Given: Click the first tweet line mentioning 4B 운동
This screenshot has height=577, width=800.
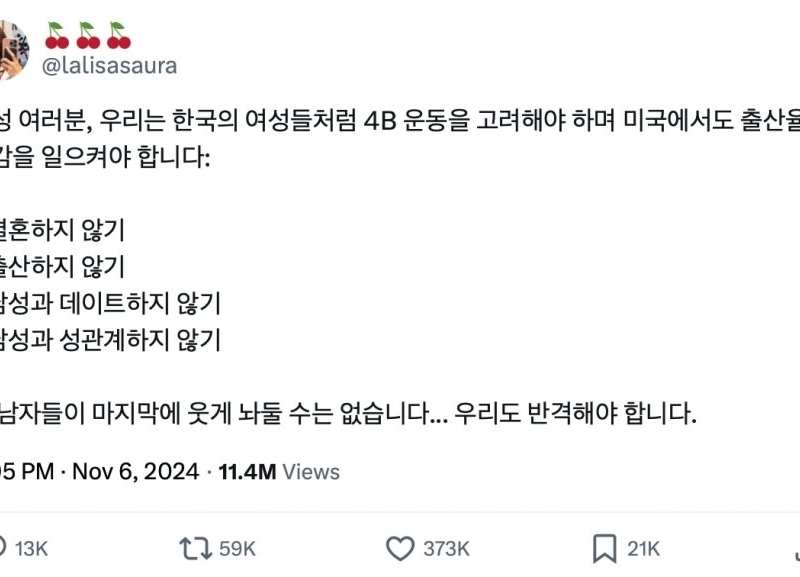Looking at the screenshot, I should tap(400, 120).
